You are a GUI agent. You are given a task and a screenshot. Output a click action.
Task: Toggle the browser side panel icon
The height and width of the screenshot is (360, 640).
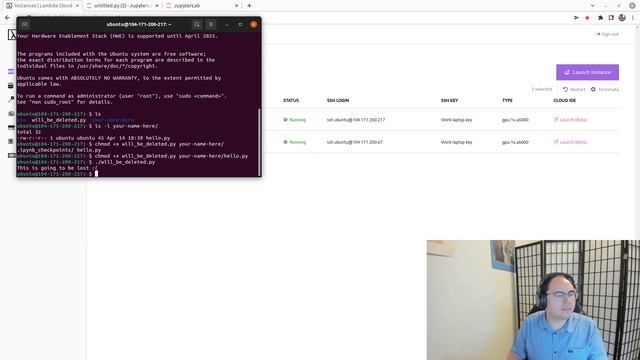(611, 18)
